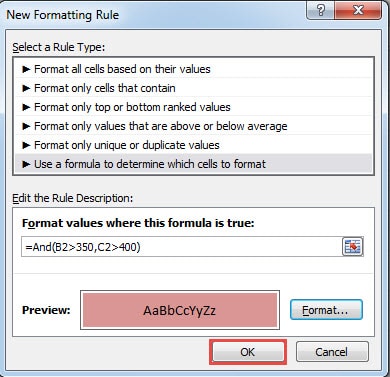Click into the =And(B2>350,C2>400) formula field
The height and width of the screenshot is (377, 390).
[x=182, y=247]
